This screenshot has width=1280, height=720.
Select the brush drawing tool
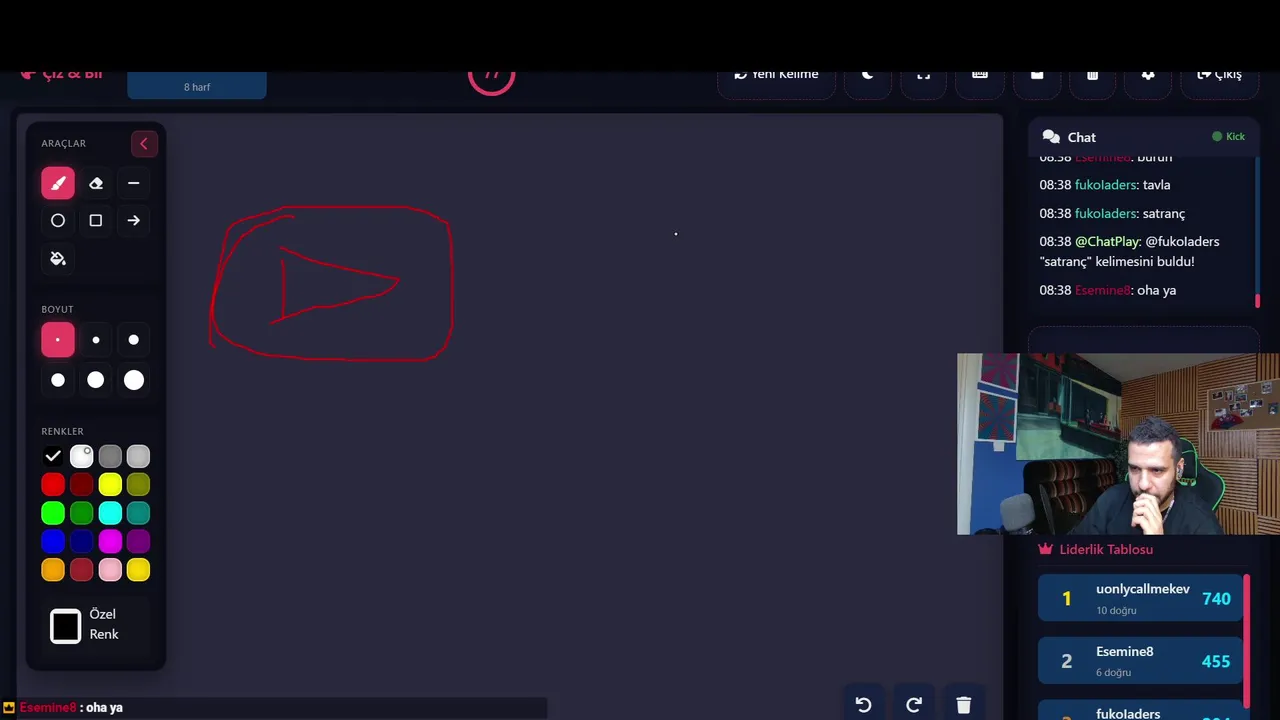click(58, 183)
